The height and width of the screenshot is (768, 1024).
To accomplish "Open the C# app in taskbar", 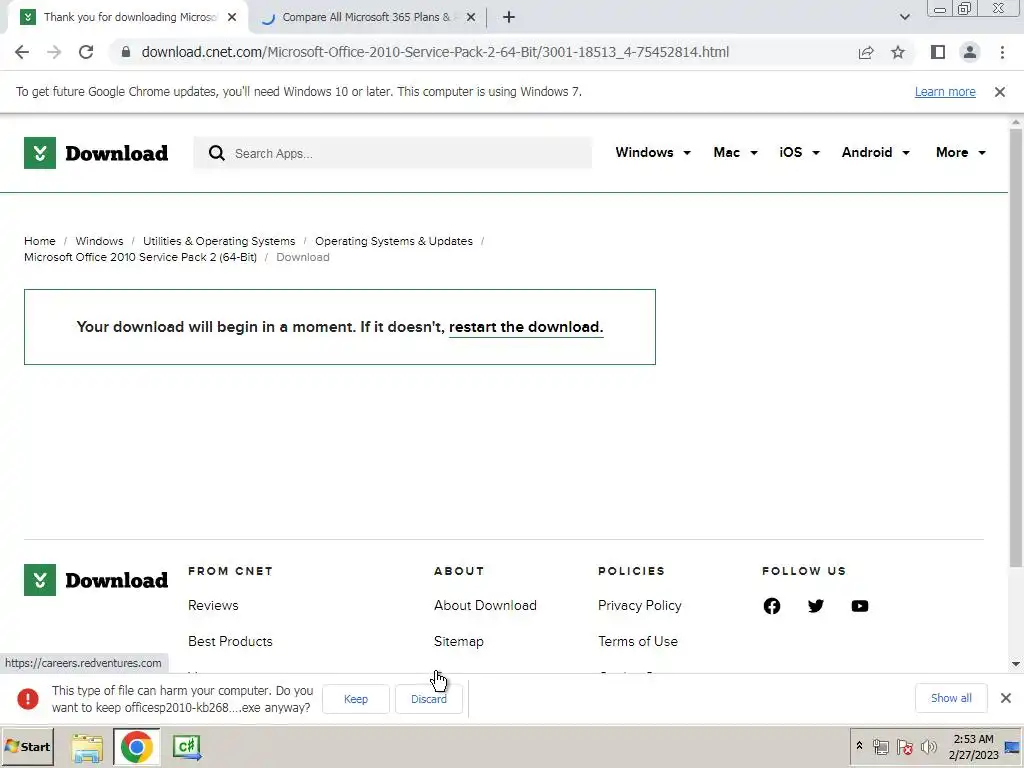I will (187, 748).
